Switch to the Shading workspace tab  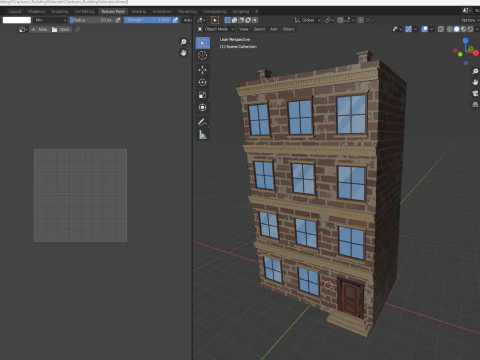(139, 11)
